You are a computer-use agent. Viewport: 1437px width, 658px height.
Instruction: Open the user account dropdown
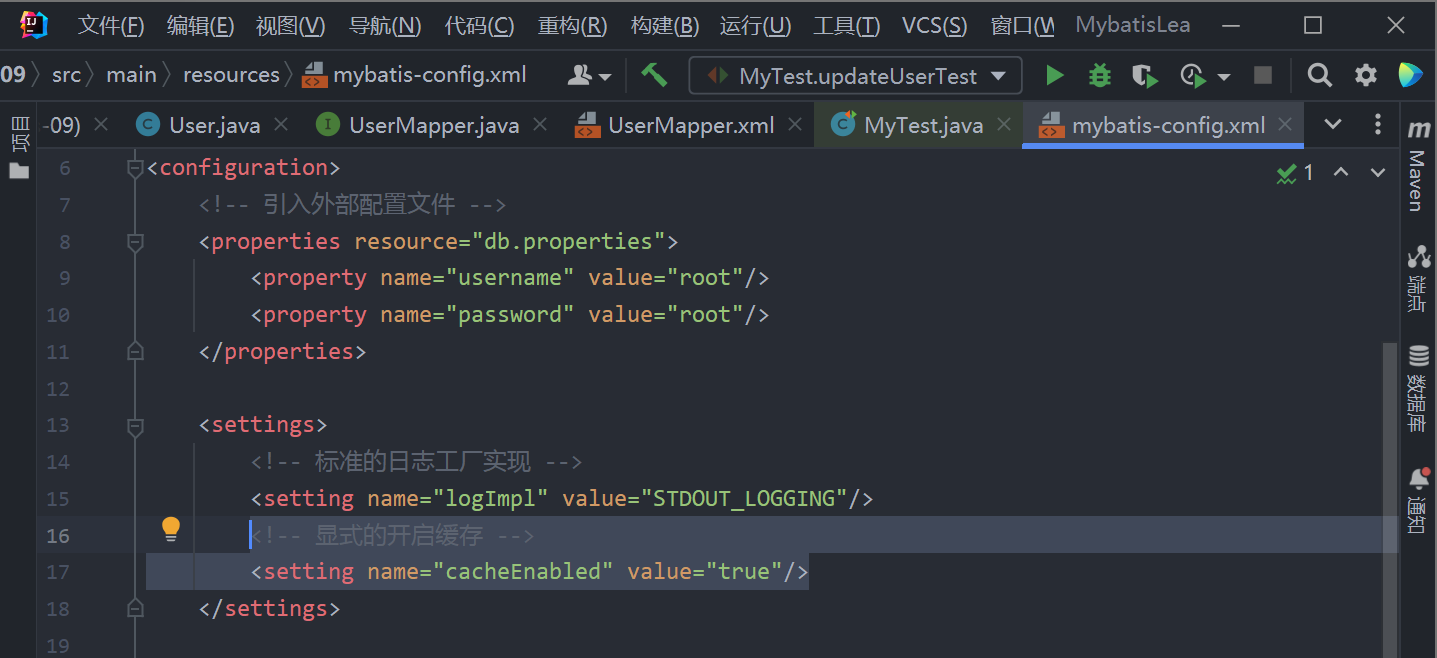click(590, 75)
